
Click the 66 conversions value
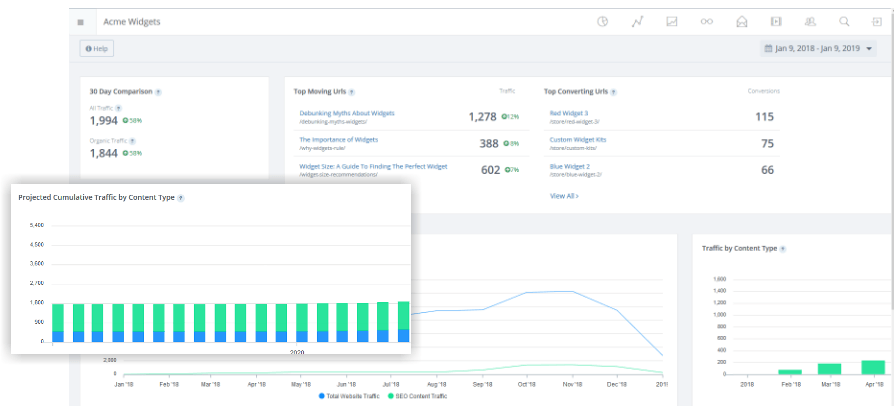pyautogui.click(x=767, y=170)
